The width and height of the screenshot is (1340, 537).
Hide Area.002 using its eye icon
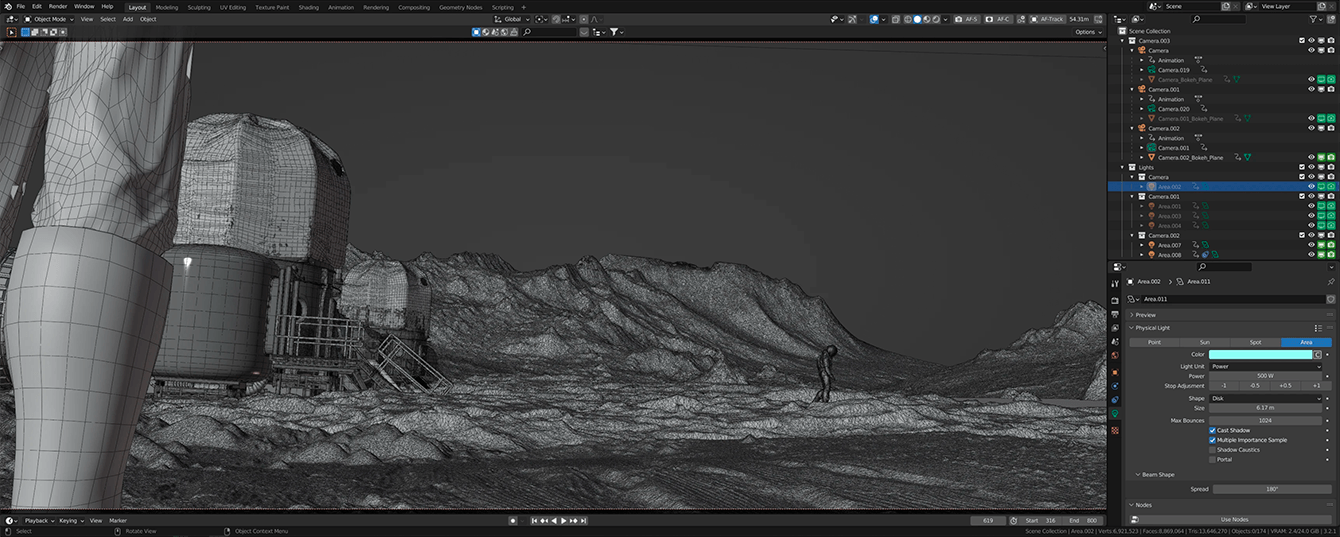coord(1311,187)
